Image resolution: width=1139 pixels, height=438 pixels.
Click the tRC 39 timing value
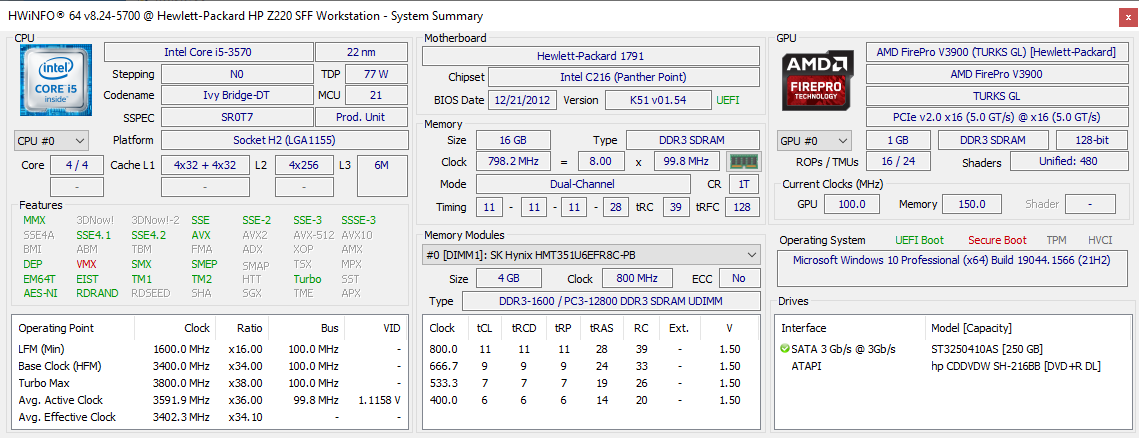click(676, 207)
